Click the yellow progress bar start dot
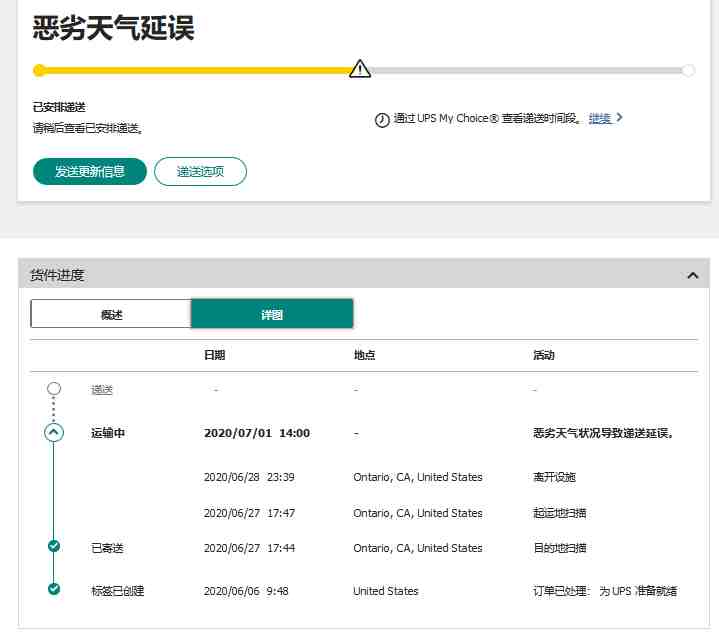This screenshot has width=719, height=636. 39,70
